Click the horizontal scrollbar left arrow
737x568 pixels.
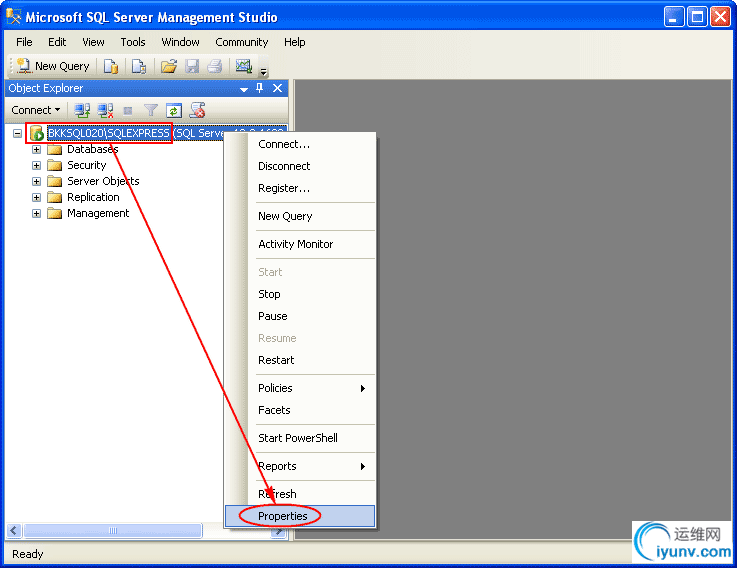pyautogui.click(x=14, y=531)
